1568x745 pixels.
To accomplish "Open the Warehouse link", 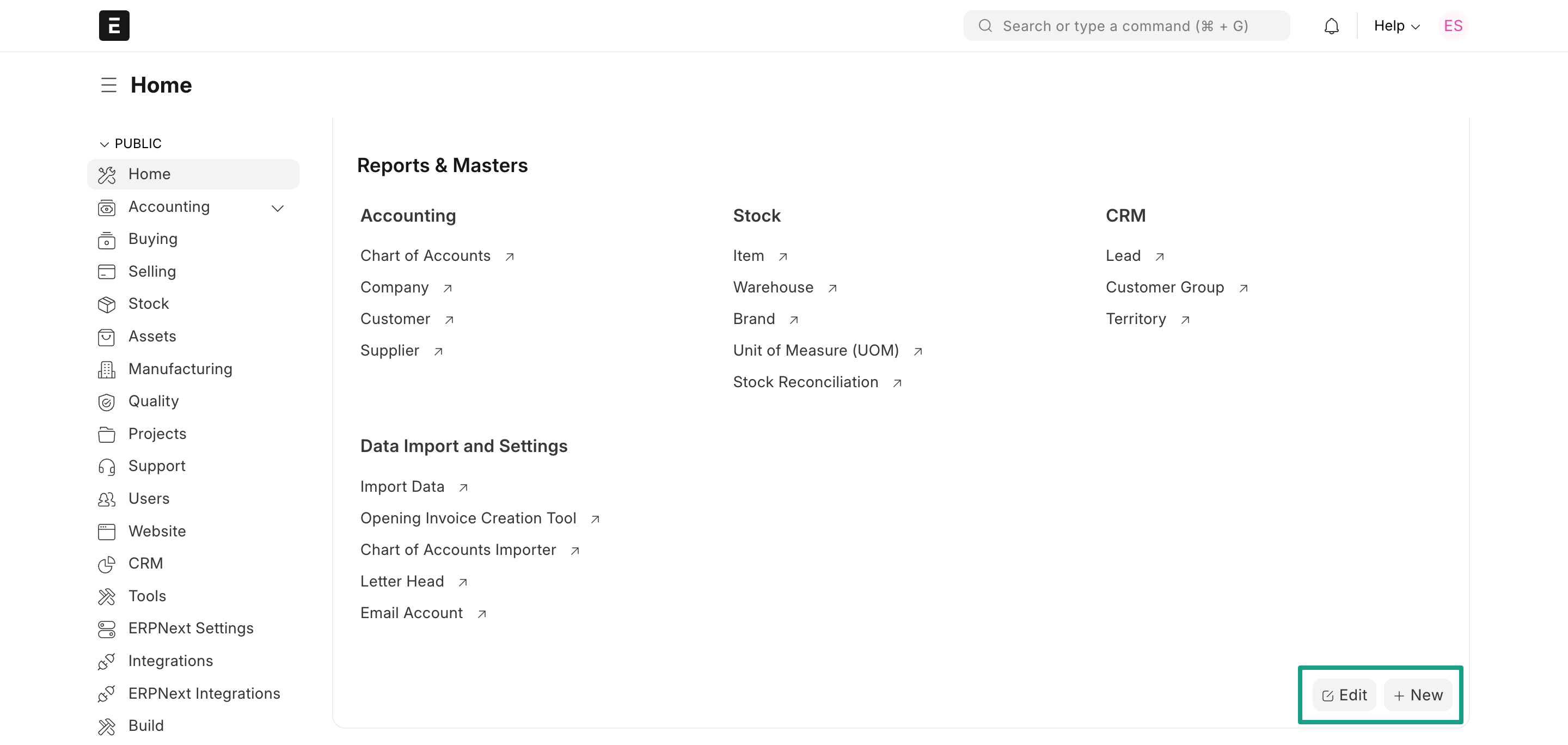I will click(x=773, y=288).
